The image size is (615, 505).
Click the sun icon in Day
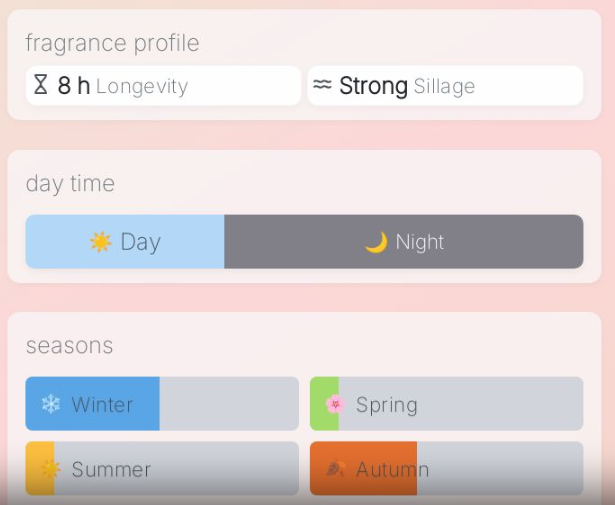click(x=100, y=242)
